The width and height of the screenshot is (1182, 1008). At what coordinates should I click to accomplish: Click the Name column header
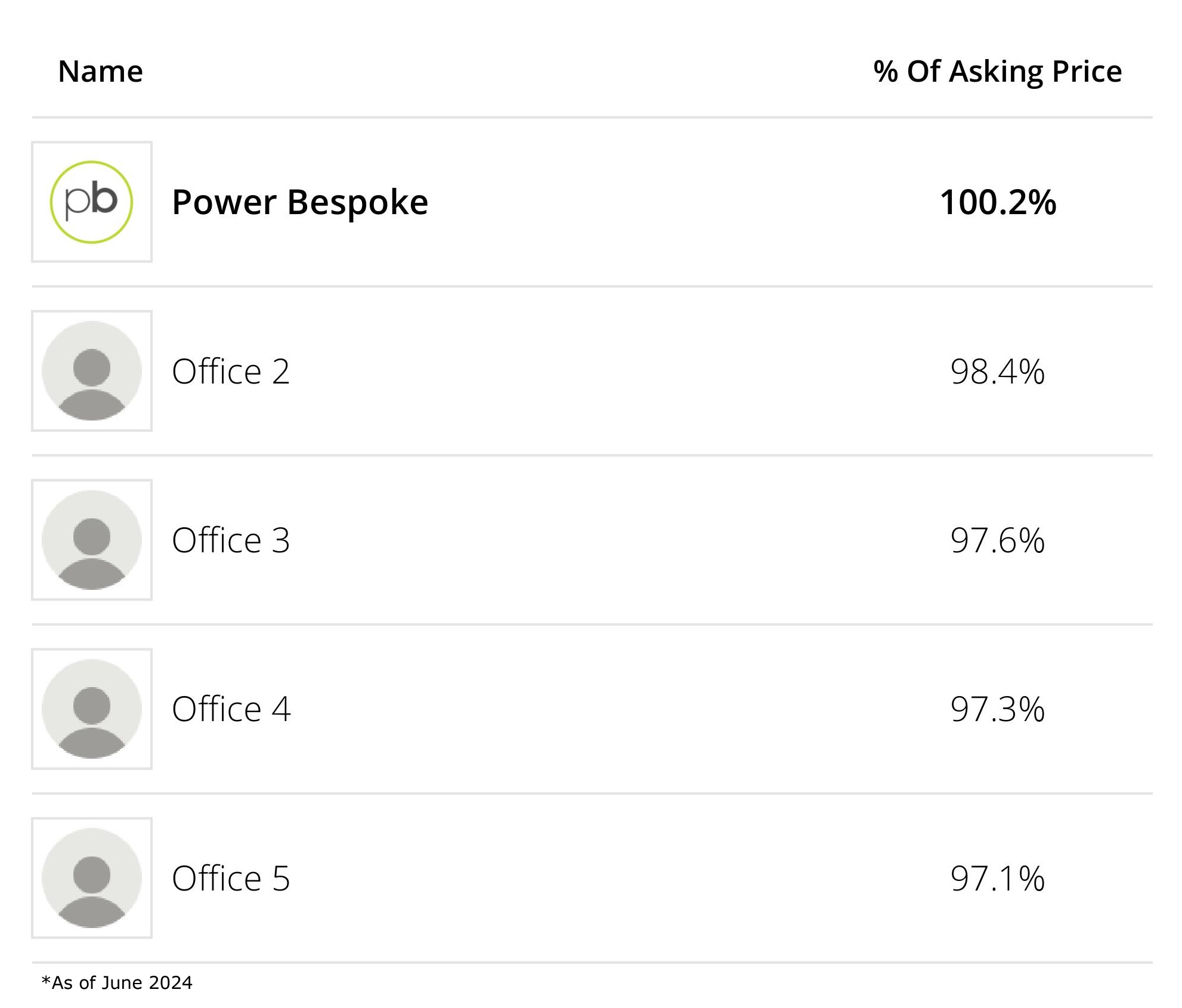click(x=100, y=72)
